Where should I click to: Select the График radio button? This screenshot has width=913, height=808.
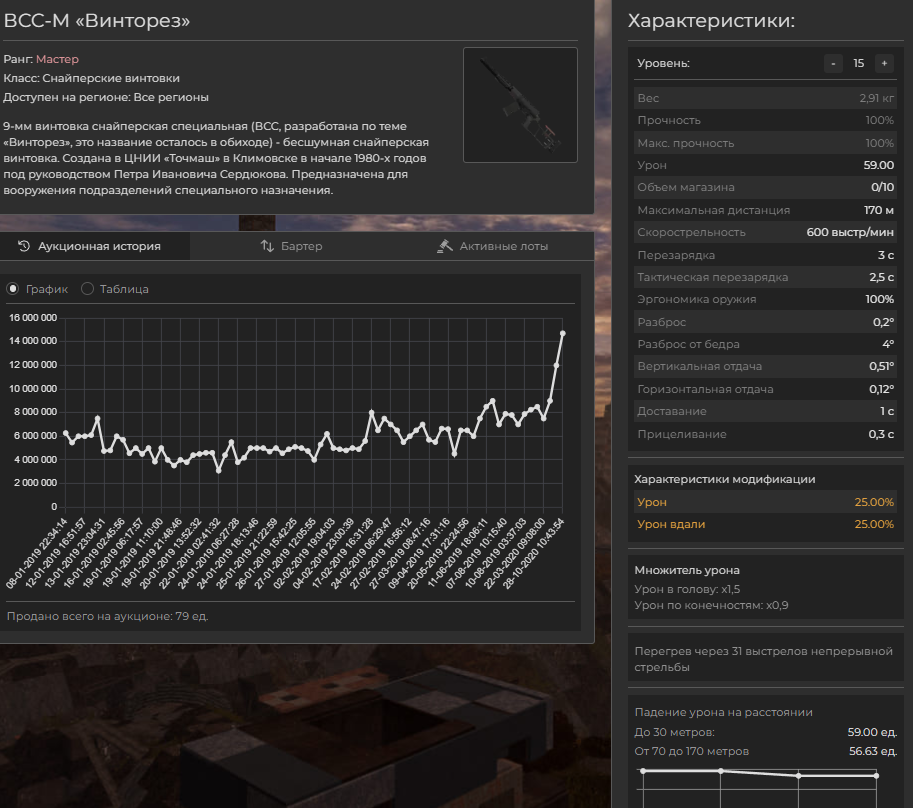coord(13,289)
